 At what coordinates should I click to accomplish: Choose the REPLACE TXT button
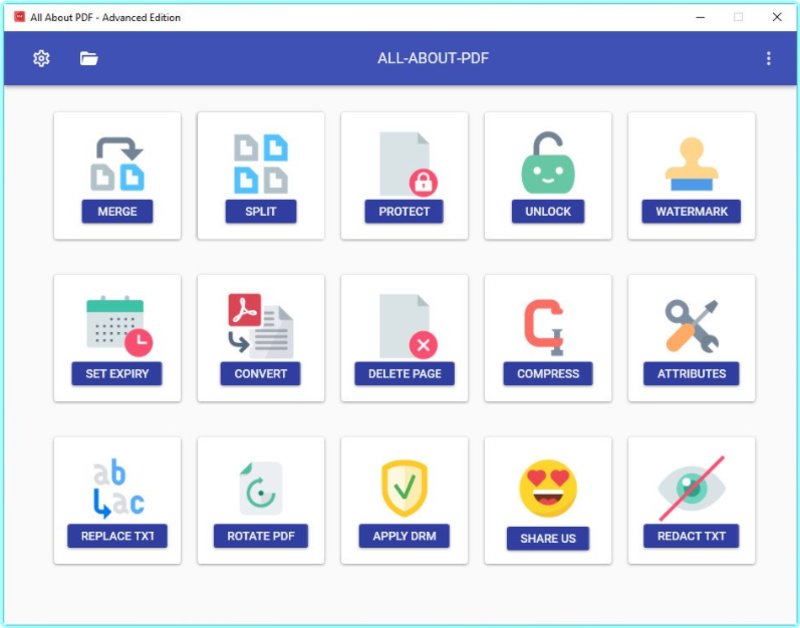point(117,536)
